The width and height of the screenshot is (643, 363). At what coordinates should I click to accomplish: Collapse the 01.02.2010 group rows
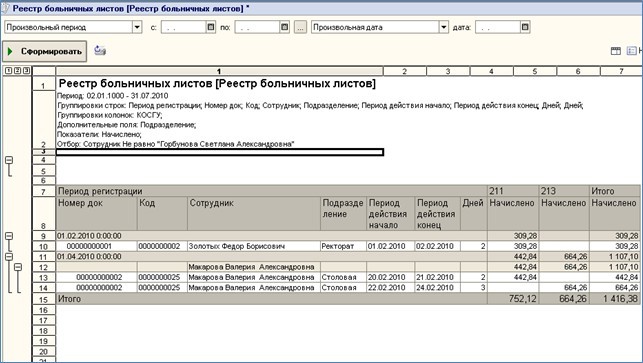9,236
